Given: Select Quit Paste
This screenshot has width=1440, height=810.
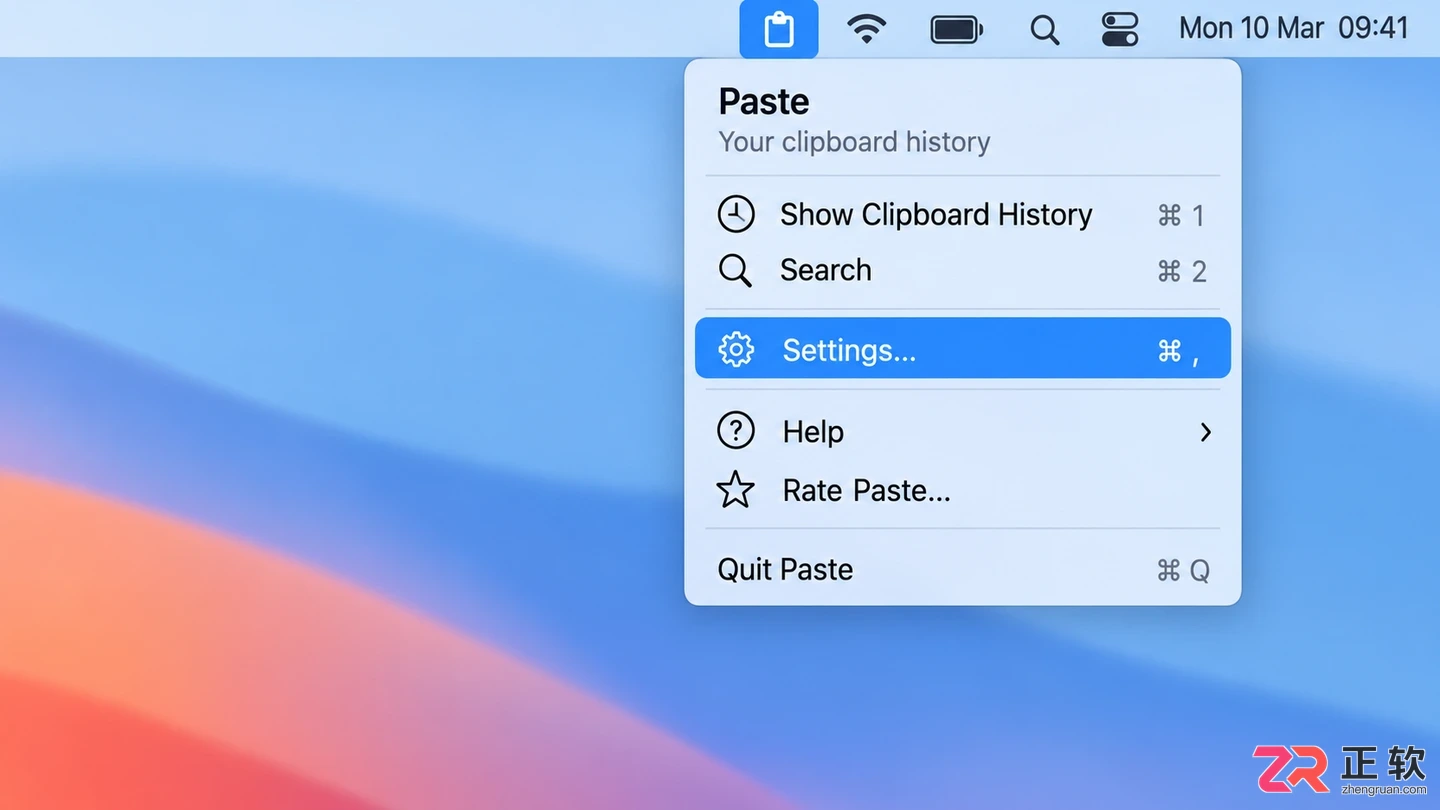Looking at the screenshot, I should pyautogui.click(x=962, y=570).
